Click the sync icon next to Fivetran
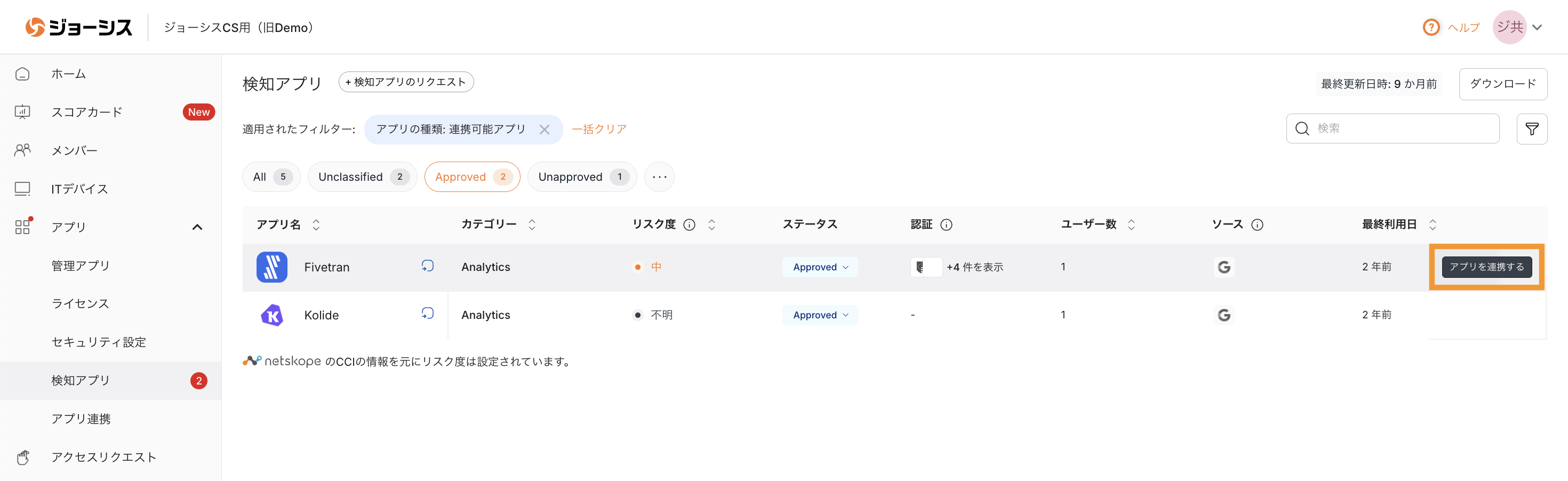1568x481 pixels. [428, 266]
